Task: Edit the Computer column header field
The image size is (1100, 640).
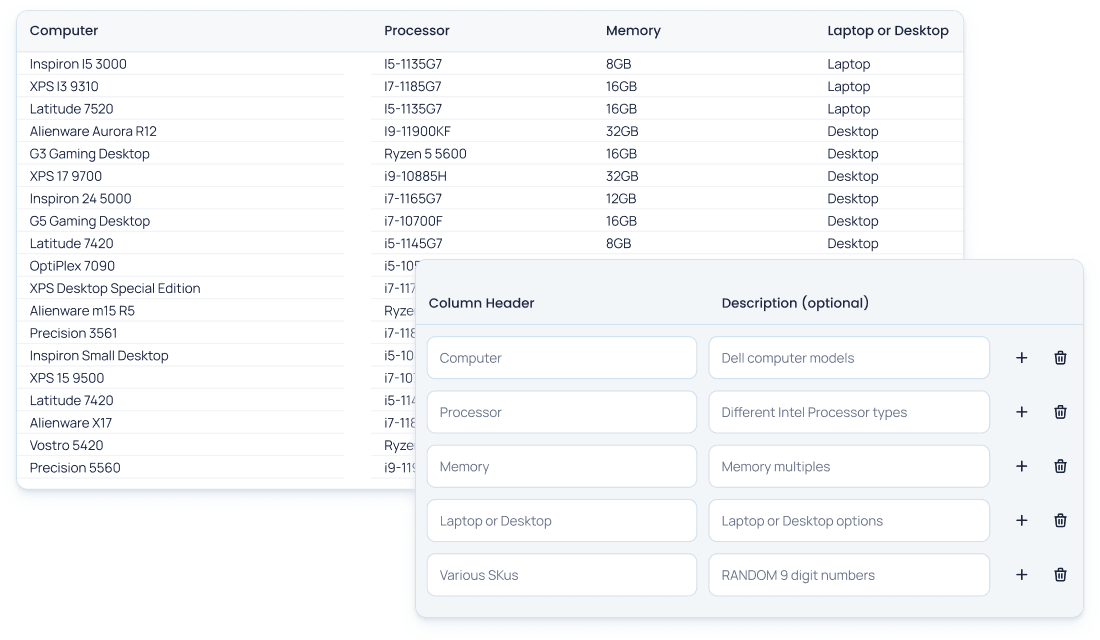Action: [x=561, y=358]
